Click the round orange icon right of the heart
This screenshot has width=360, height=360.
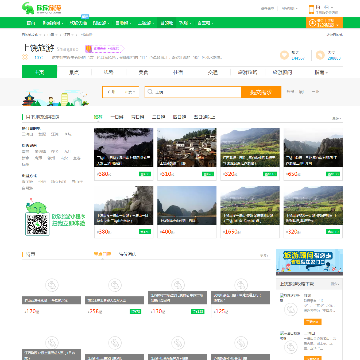tap(320, 55)
